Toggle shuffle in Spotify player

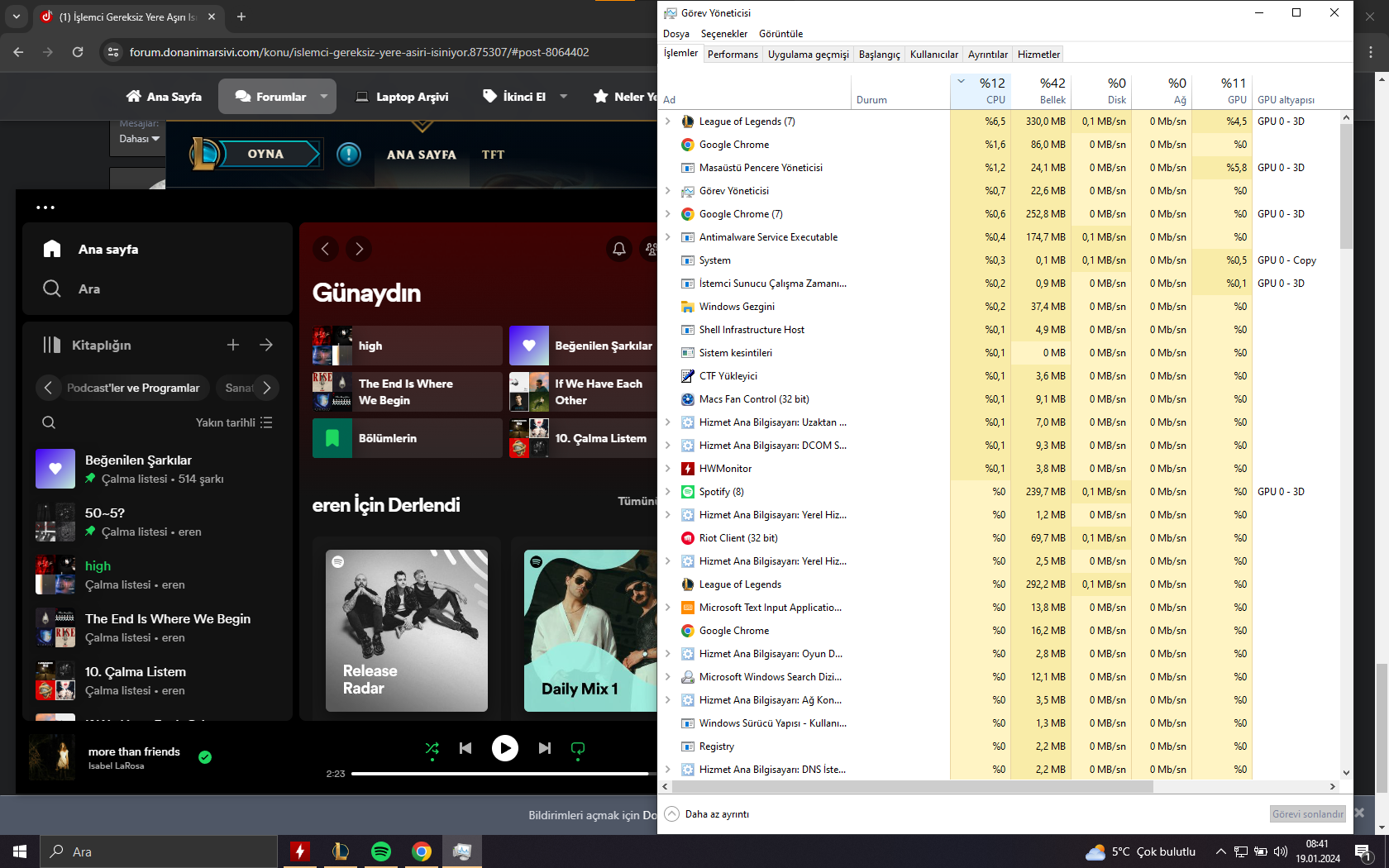click(x=432, y=748)
